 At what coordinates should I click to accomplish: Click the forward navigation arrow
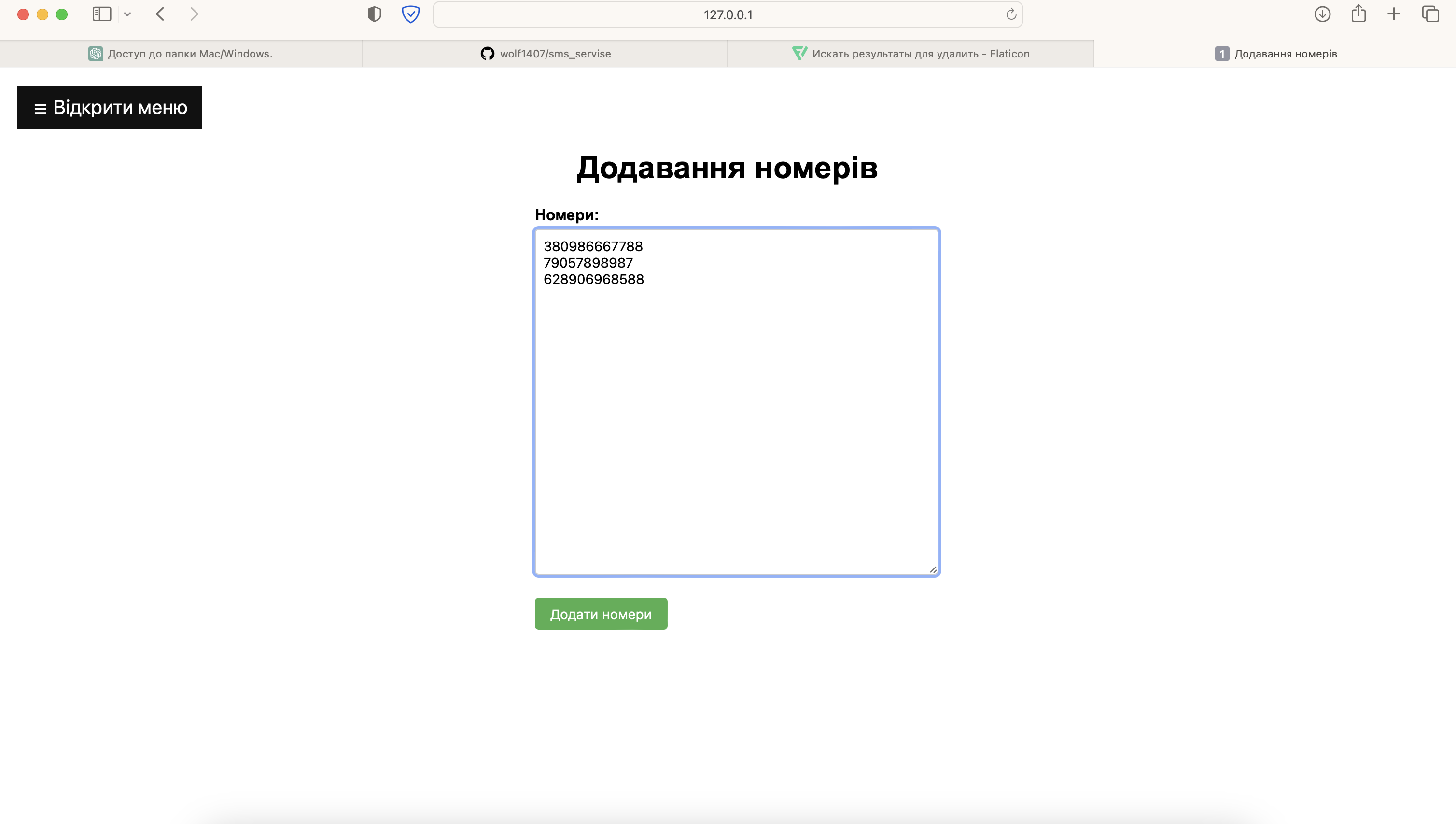pos(194,14)
